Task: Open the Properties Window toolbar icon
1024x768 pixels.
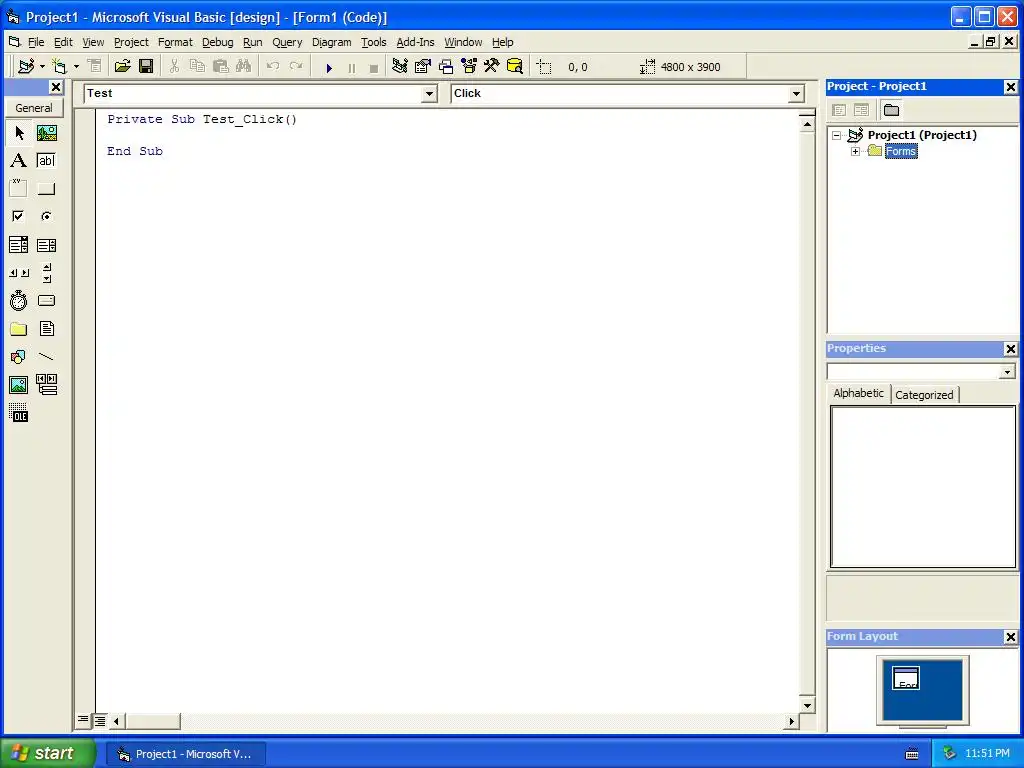Action: click(x=423, y=67)
